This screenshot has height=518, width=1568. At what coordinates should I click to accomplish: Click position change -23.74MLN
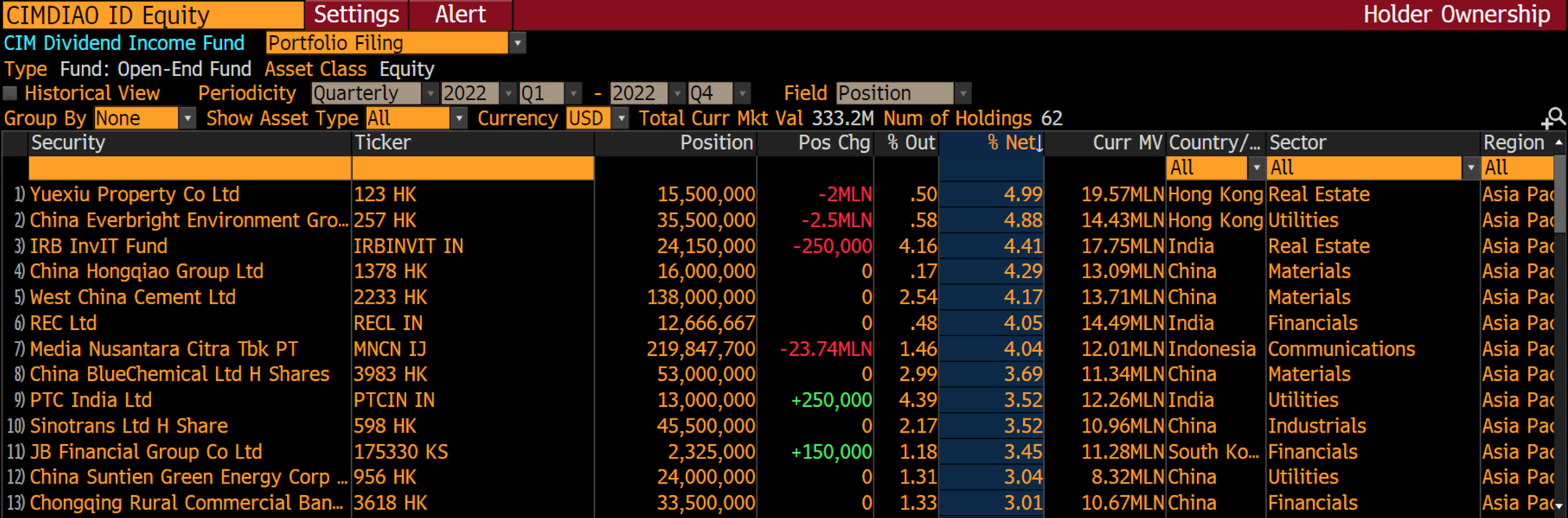tap(826, 349)
